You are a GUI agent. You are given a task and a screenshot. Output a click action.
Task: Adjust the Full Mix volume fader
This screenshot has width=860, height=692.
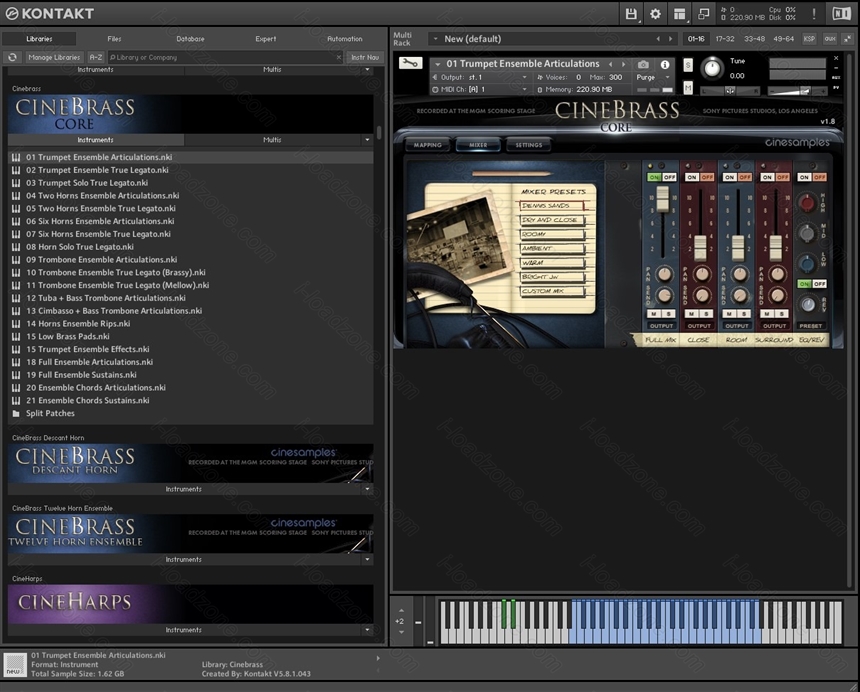click(x=663, y=198)
